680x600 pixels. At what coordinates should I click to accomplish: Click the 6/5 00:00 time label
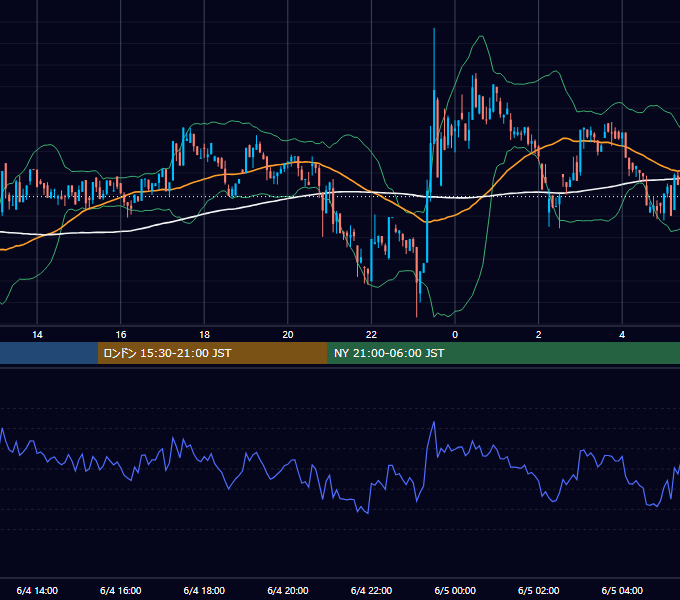455,590
